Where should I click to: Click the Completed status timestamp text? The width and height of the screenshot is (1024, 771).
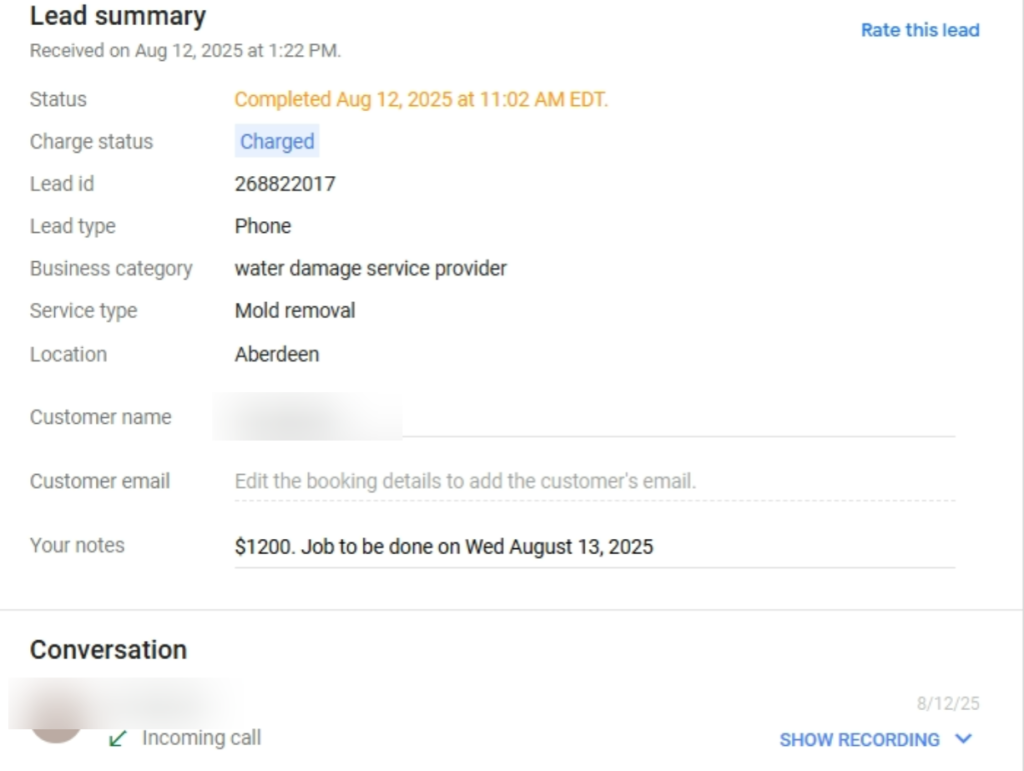(421, 99)
